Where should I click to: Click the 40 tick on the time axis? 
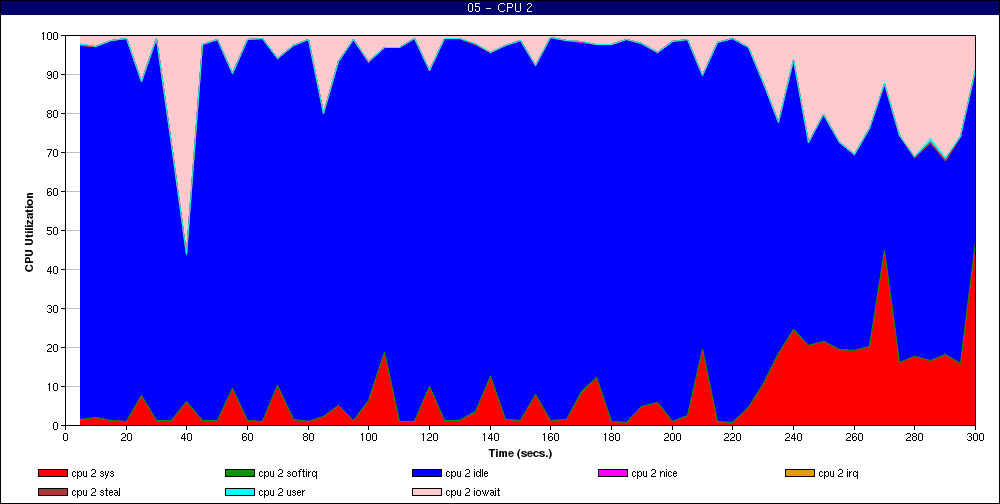click(x=186, y=437)
